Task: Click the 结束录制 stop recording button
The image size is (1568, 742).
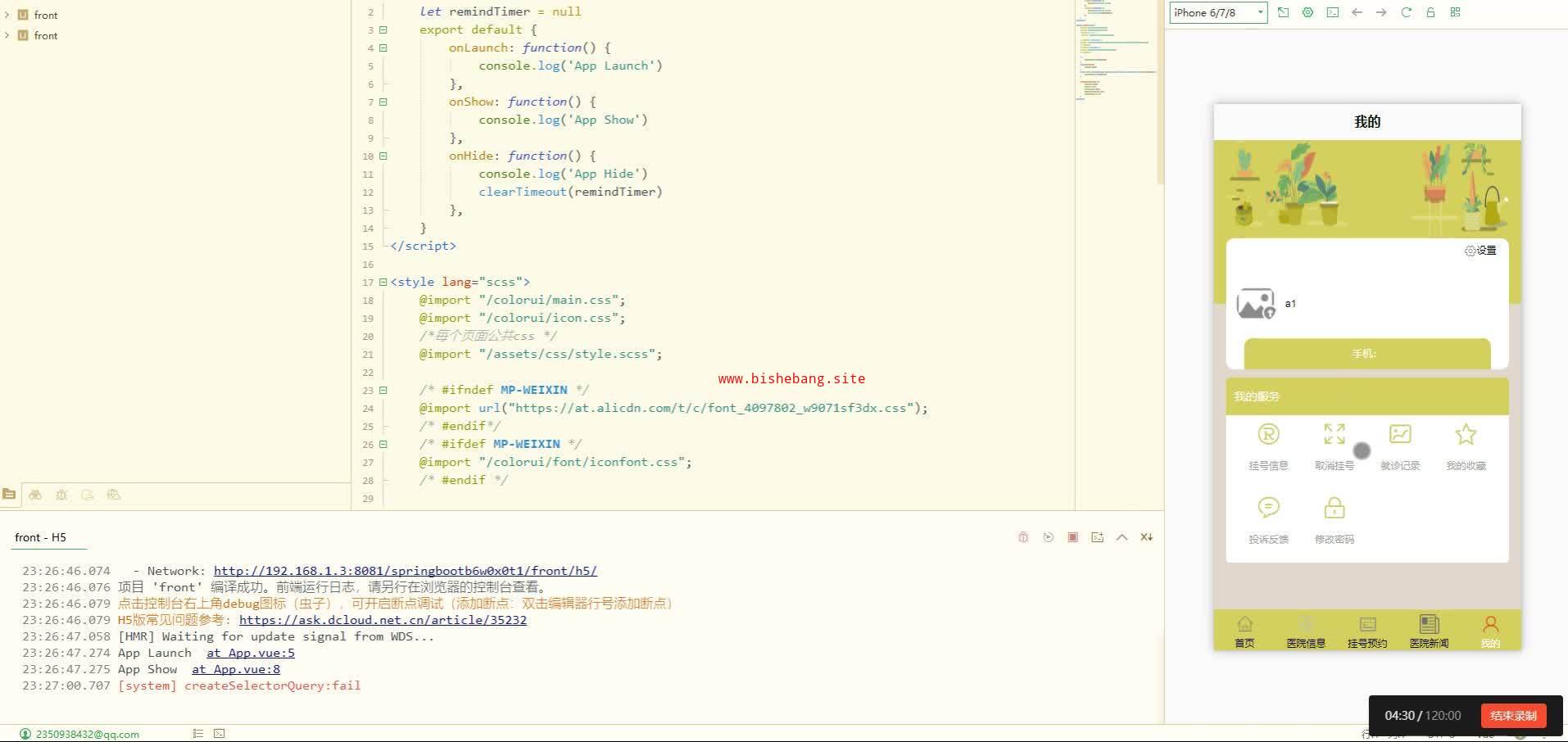Action: pyautogui.click(x=1513, y=715)
